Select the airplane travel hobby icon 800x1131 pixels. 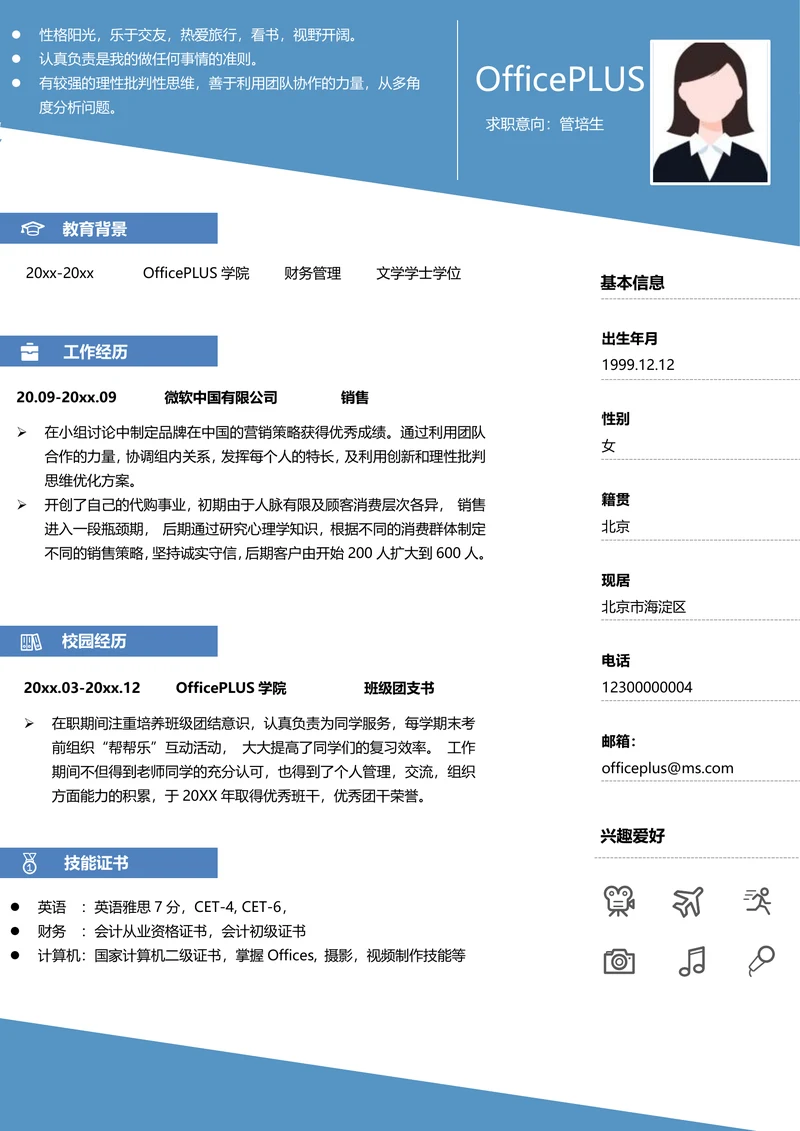pyautogui.click(x=689, y=901)
